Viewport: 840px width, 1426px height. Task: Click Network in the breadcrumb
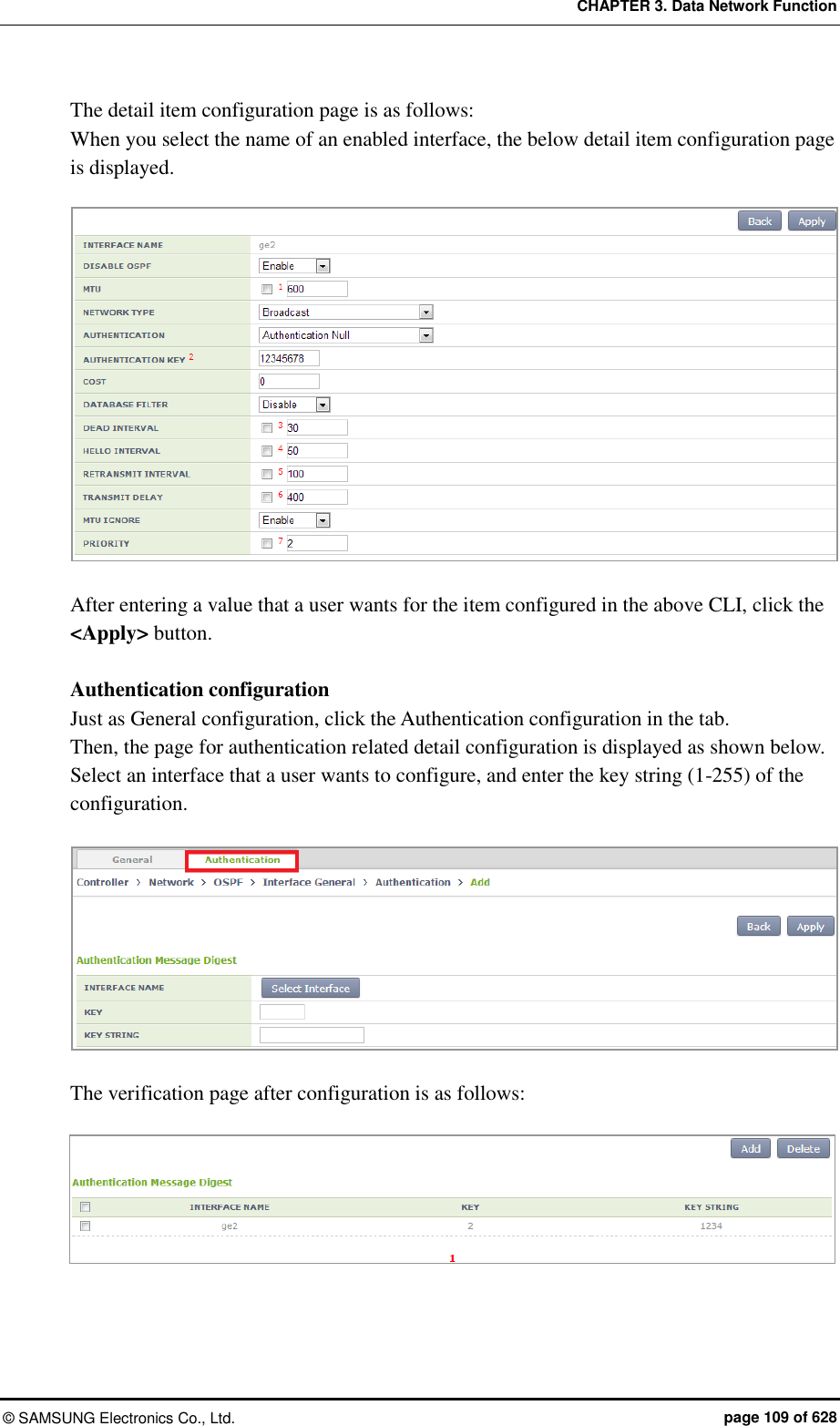[x=171, y=882]
